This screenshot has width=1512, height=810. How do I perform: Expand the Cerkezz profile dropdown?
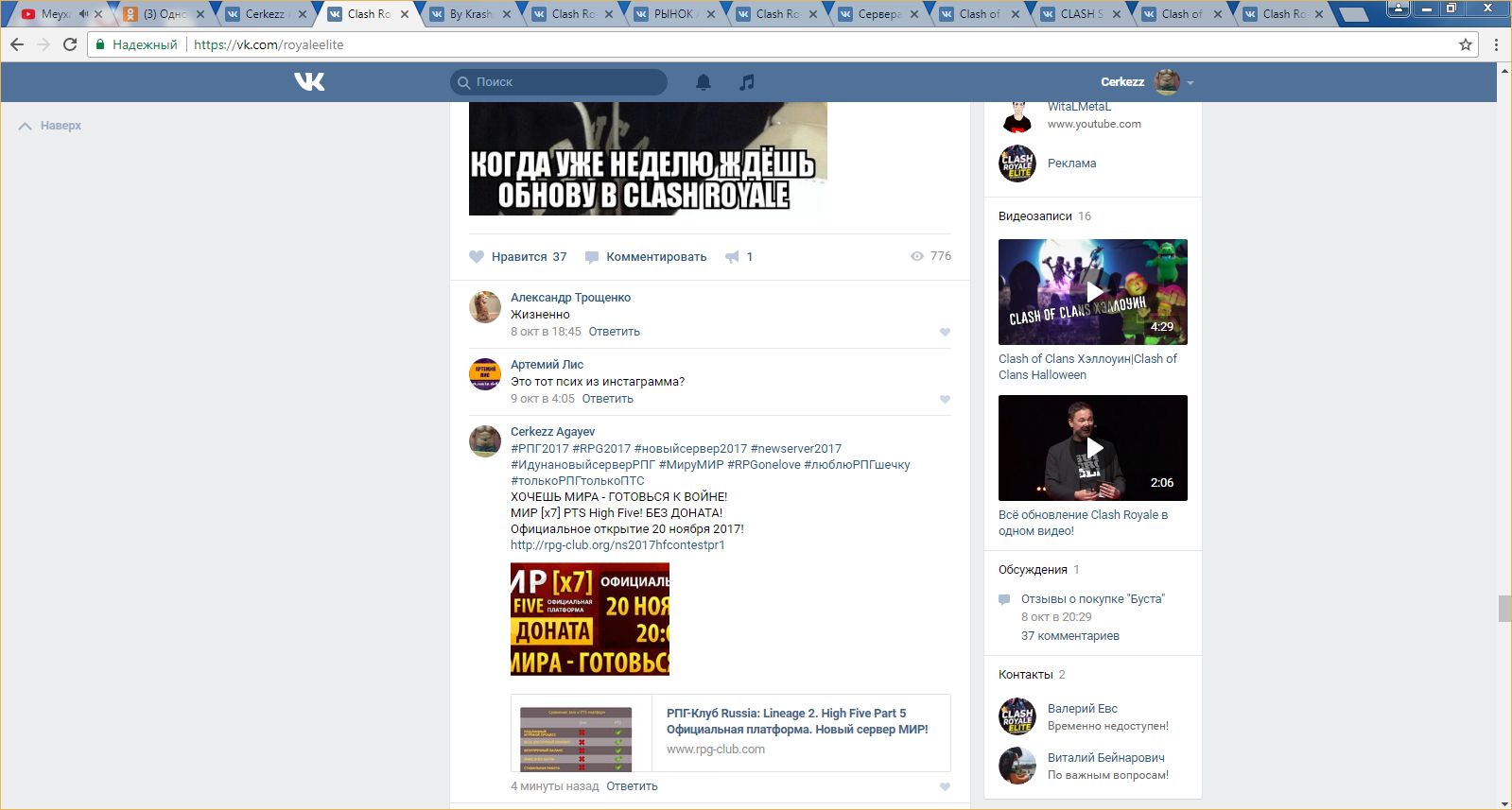click(1190, 83)
